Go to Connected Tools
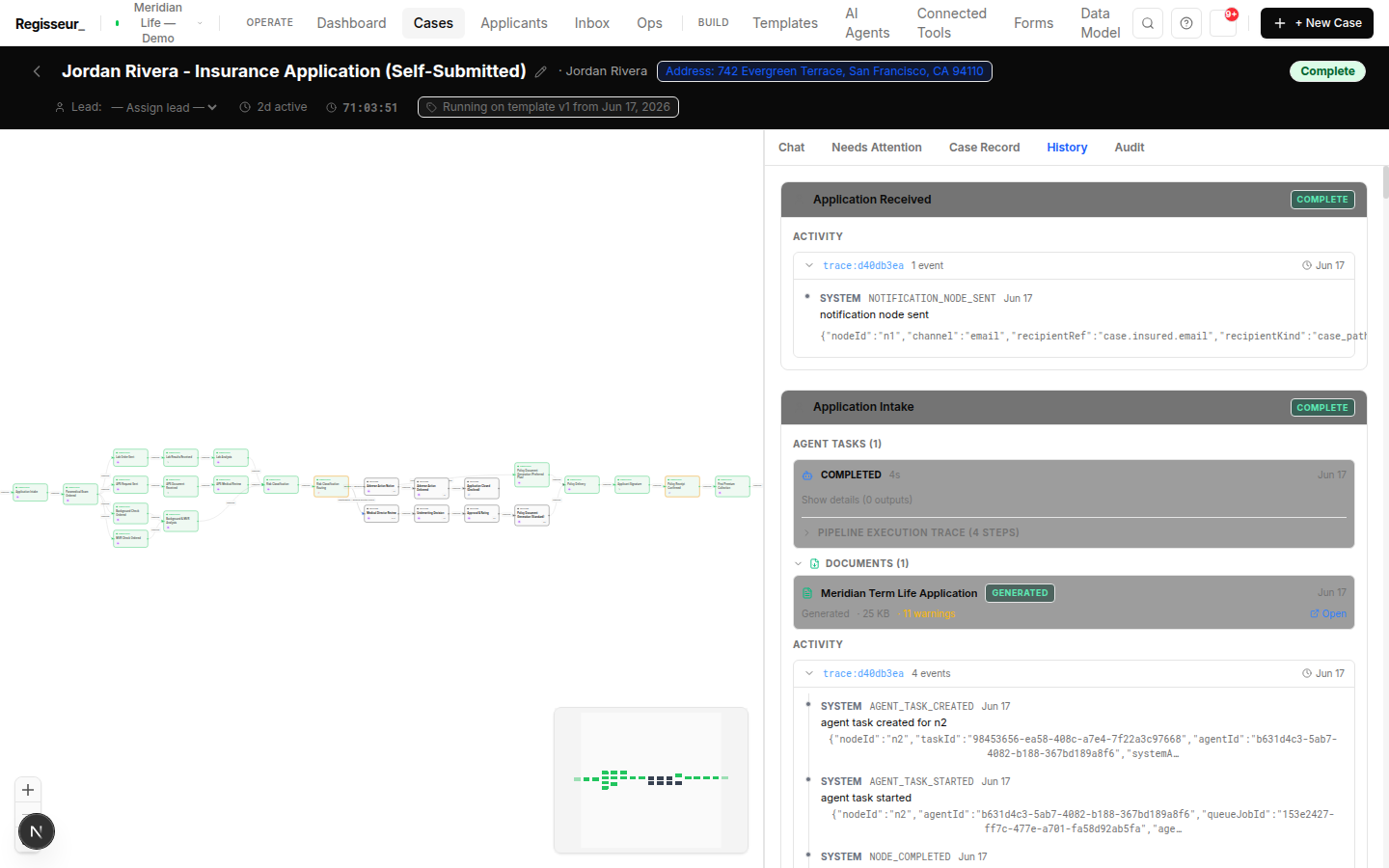The height and width of the screenshot is (868, 1389). tap(951, 23)
